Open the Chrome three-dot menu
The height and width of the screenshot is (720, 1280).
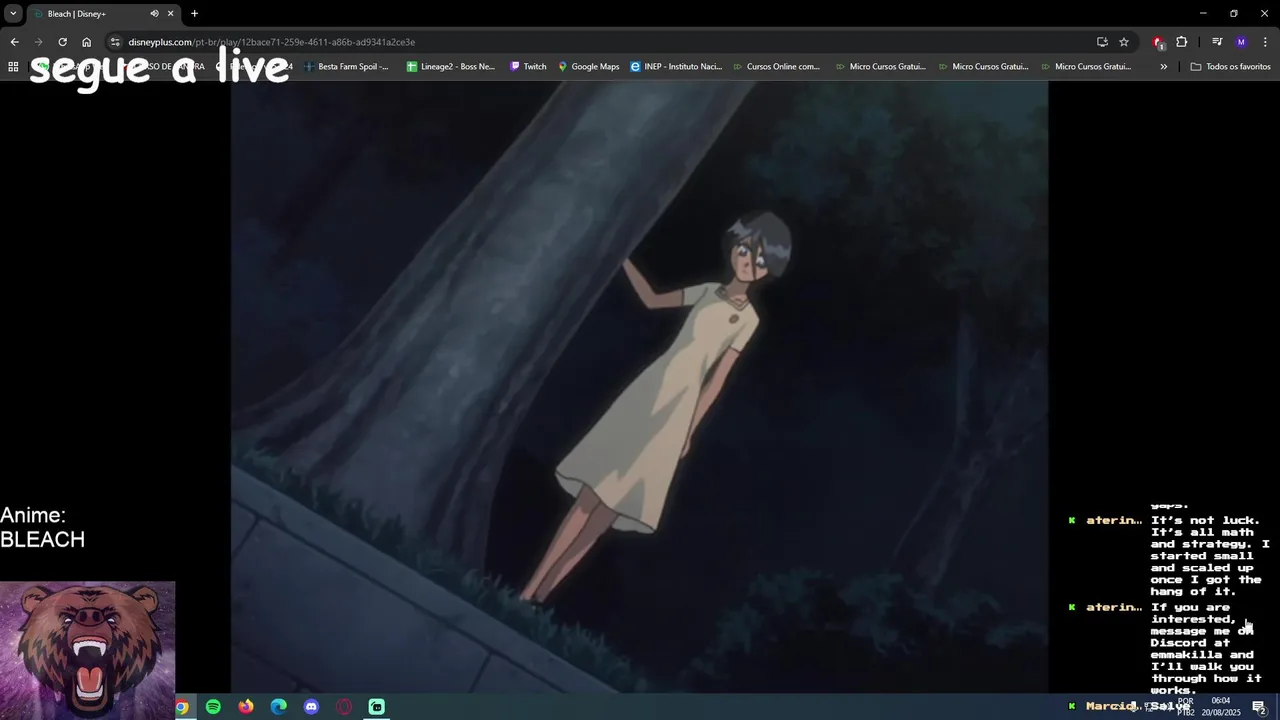click(1265, 42)
